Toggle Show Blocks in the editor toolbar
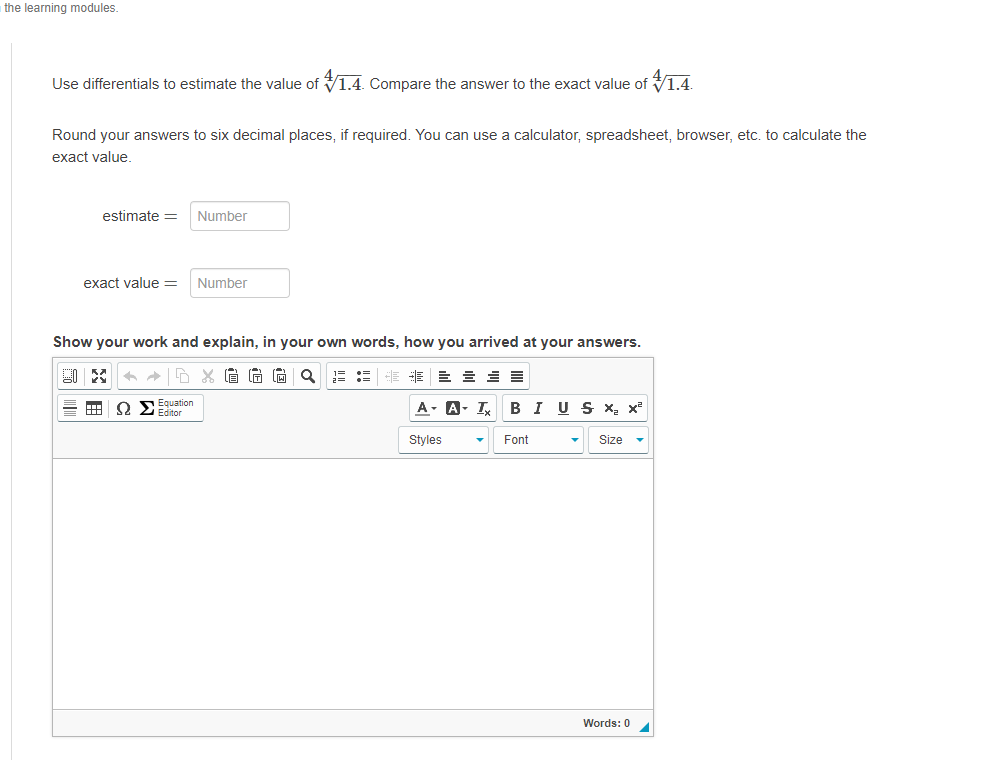The width and height of the screenshot is (996, 766). 70,376
